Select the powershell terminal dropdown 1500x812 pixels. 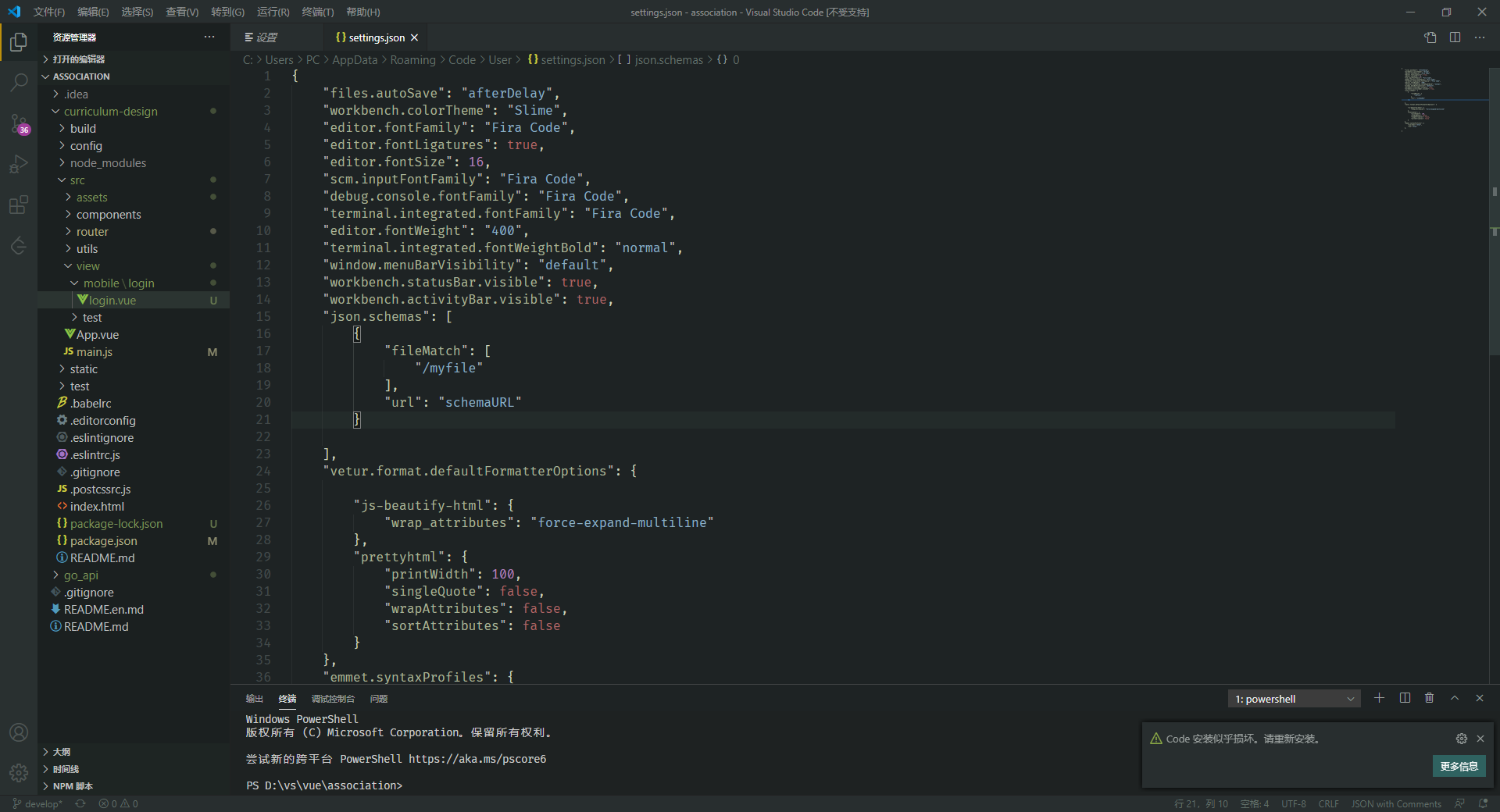coord(1294,699)
